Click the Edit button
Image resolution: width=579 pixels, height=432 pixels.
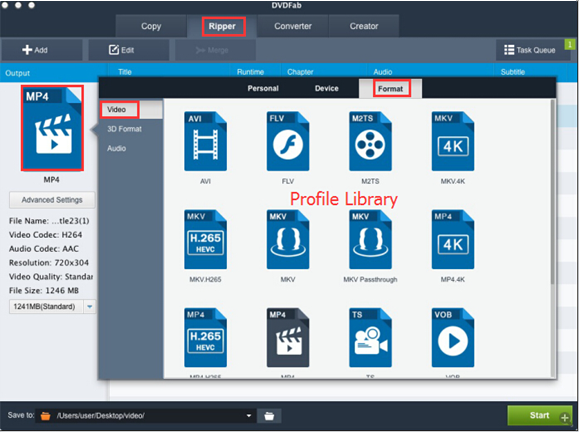[129, 50]
